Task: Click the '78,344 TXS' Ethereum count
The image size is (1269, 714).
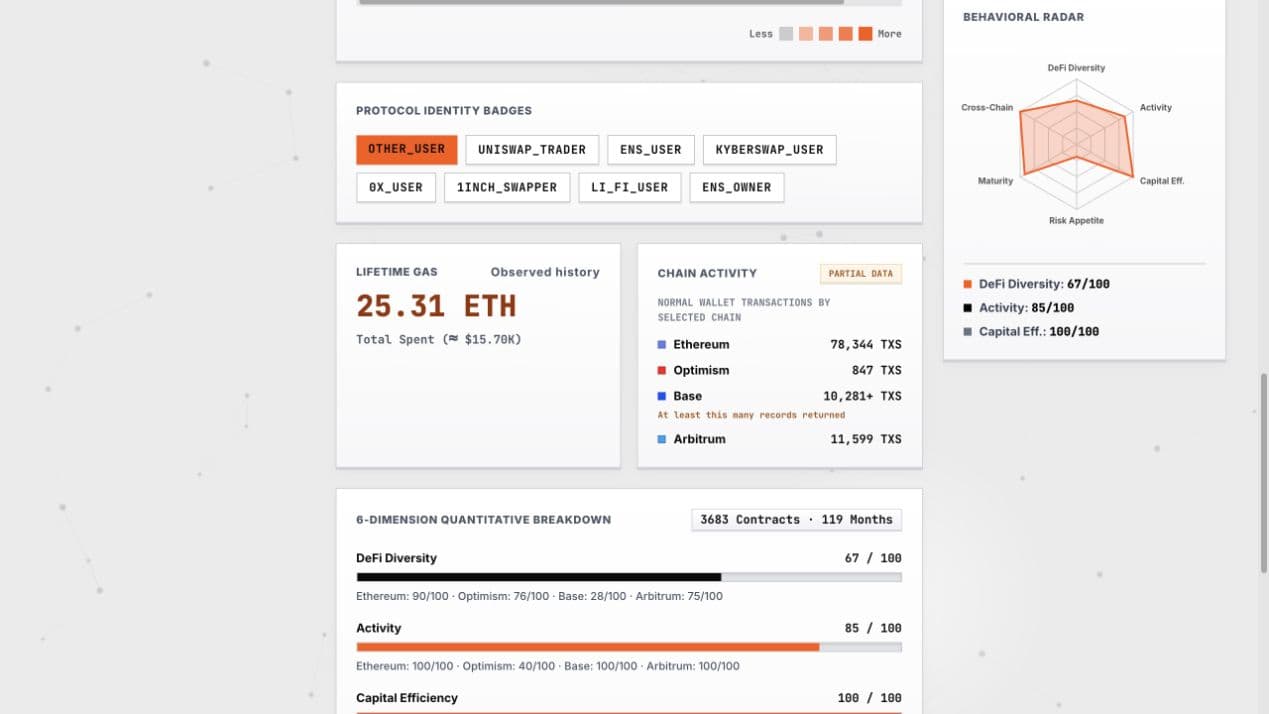Action: click(x=866, y=345)
